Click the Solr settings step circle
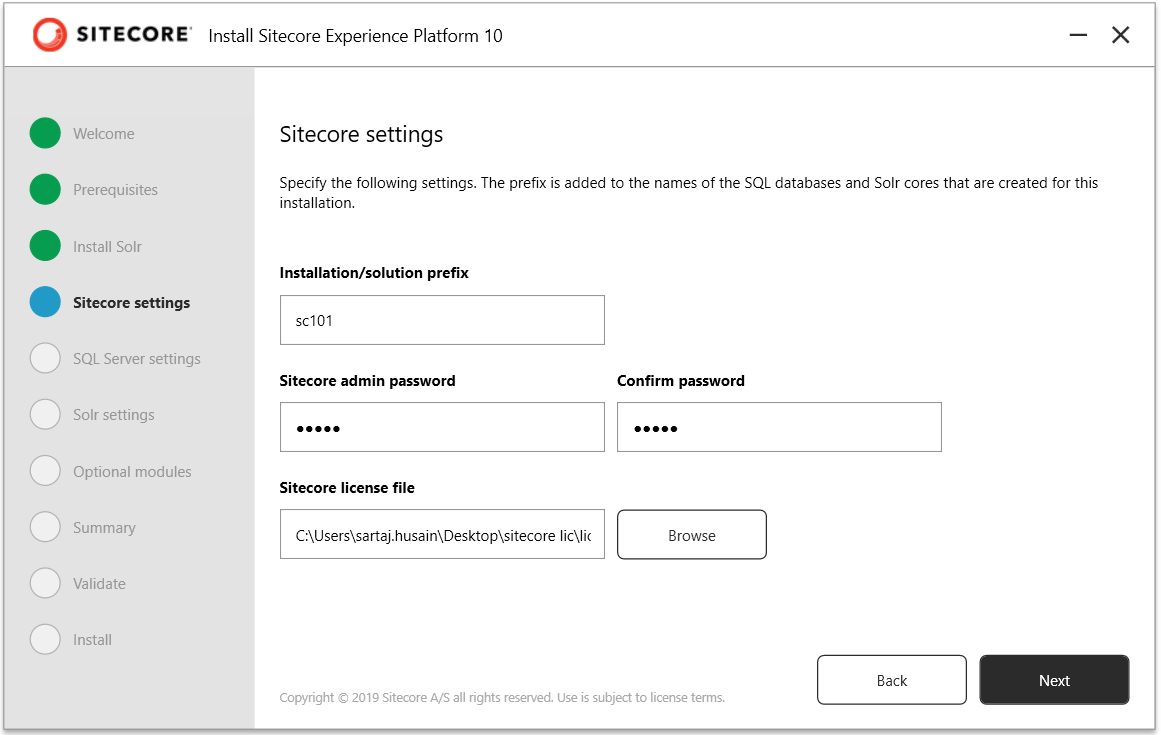The height and width of the screenshot is (735, 1161). (x=45, y=414)
